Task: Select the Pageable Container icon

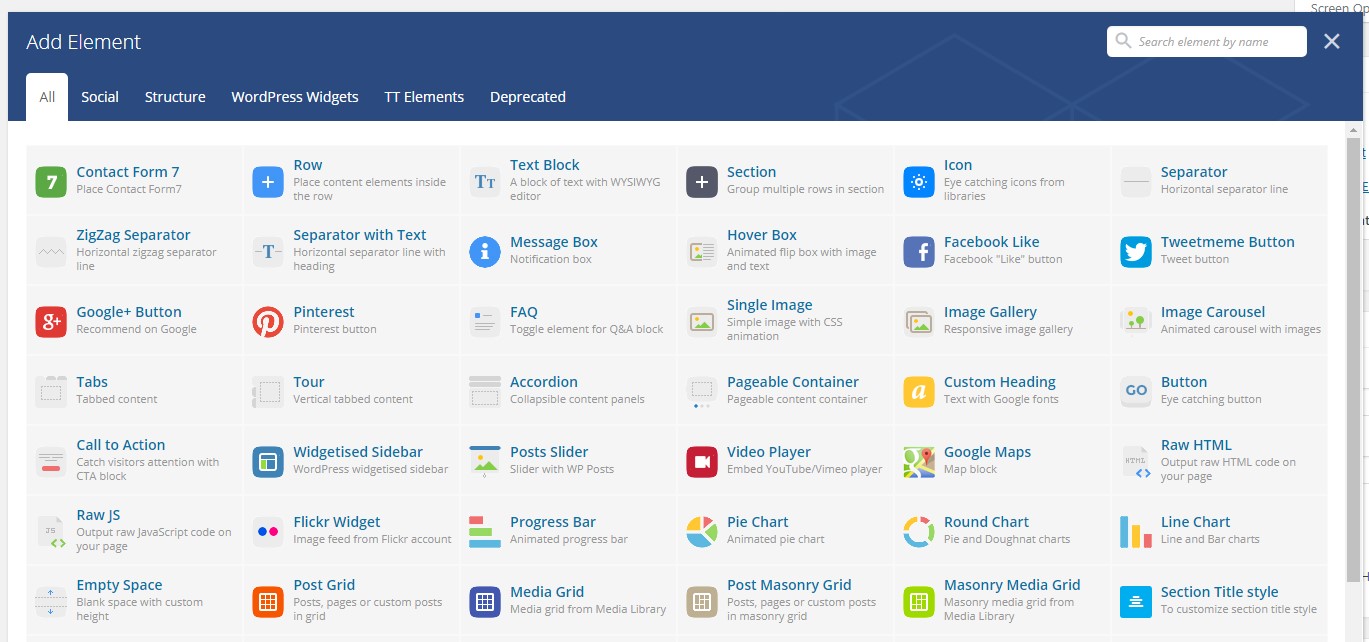Action: (x=702, y=392)
